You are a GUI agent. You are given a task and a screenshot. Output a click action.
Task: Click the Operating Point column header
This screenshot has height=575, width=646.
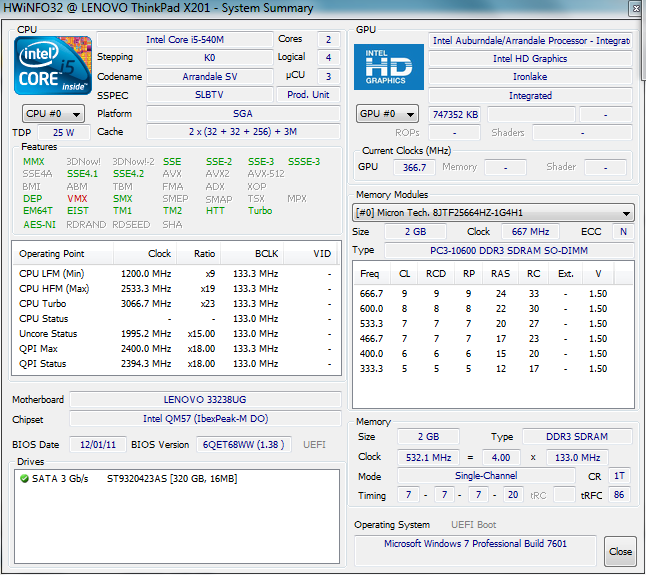pos(53,254)
